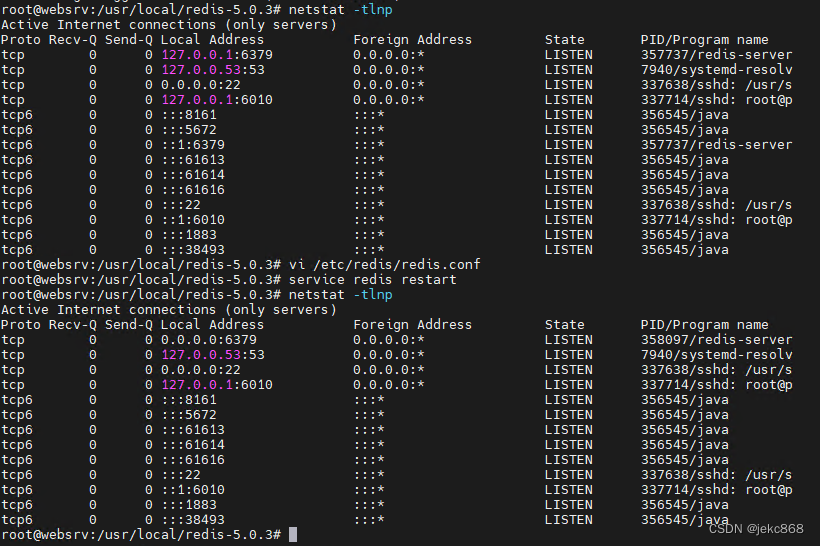Click the prompt before the vi command
The width and height of the screenshot is (820, 546).
(x=141, y=265)
